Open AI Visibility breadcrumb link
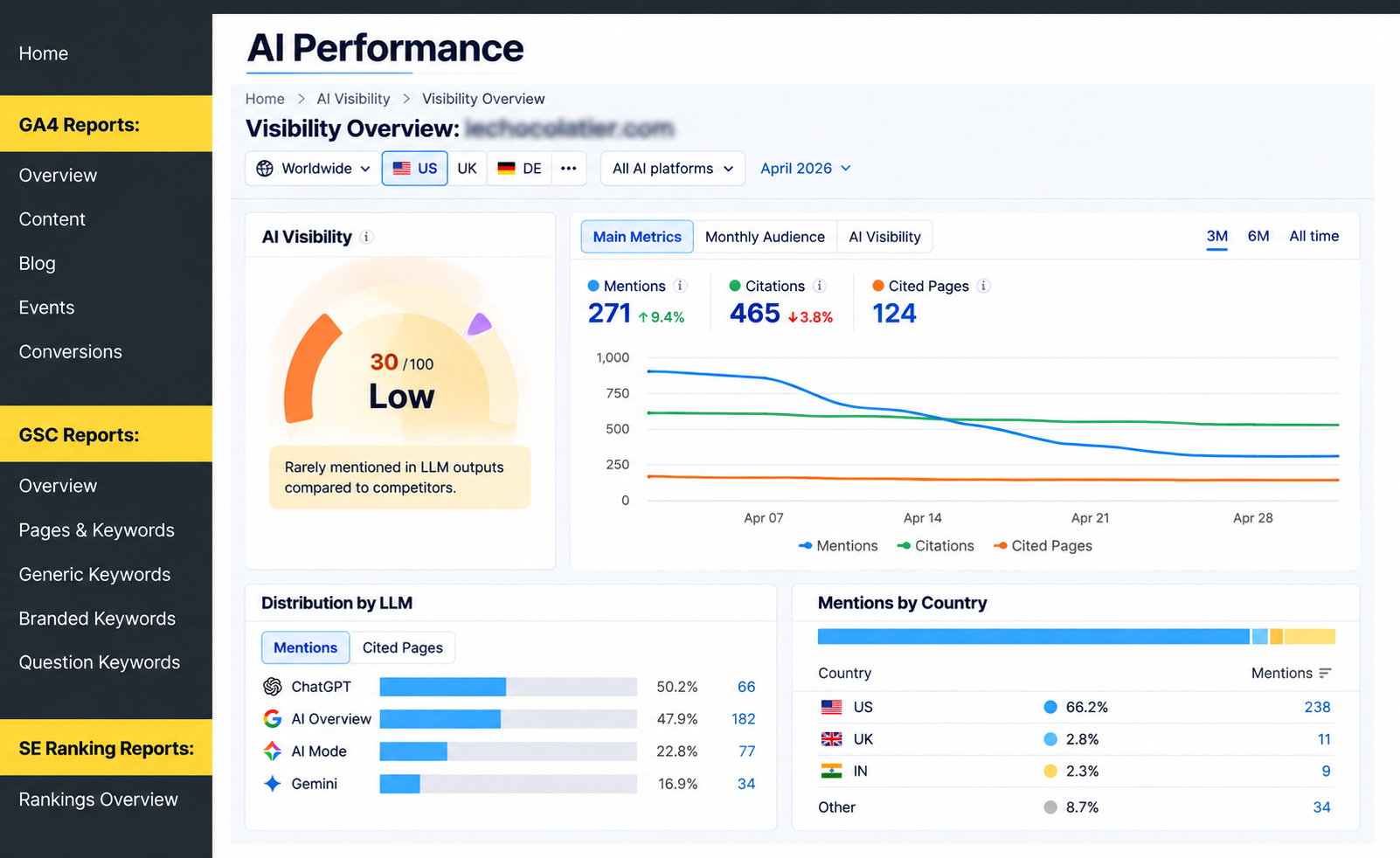The image size is (1400, 858). [353, 99]
